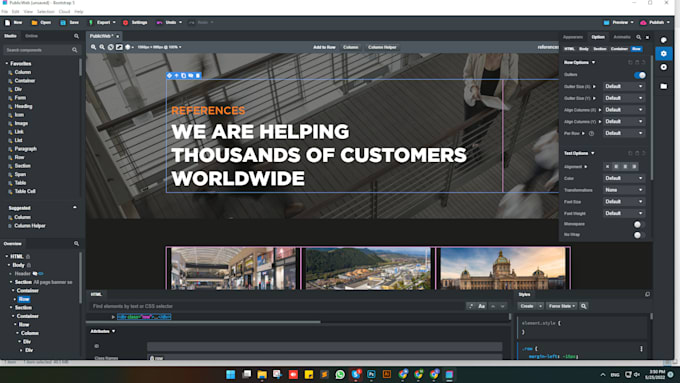Open File Explorer from the Windows taskbar

[262, 374]
